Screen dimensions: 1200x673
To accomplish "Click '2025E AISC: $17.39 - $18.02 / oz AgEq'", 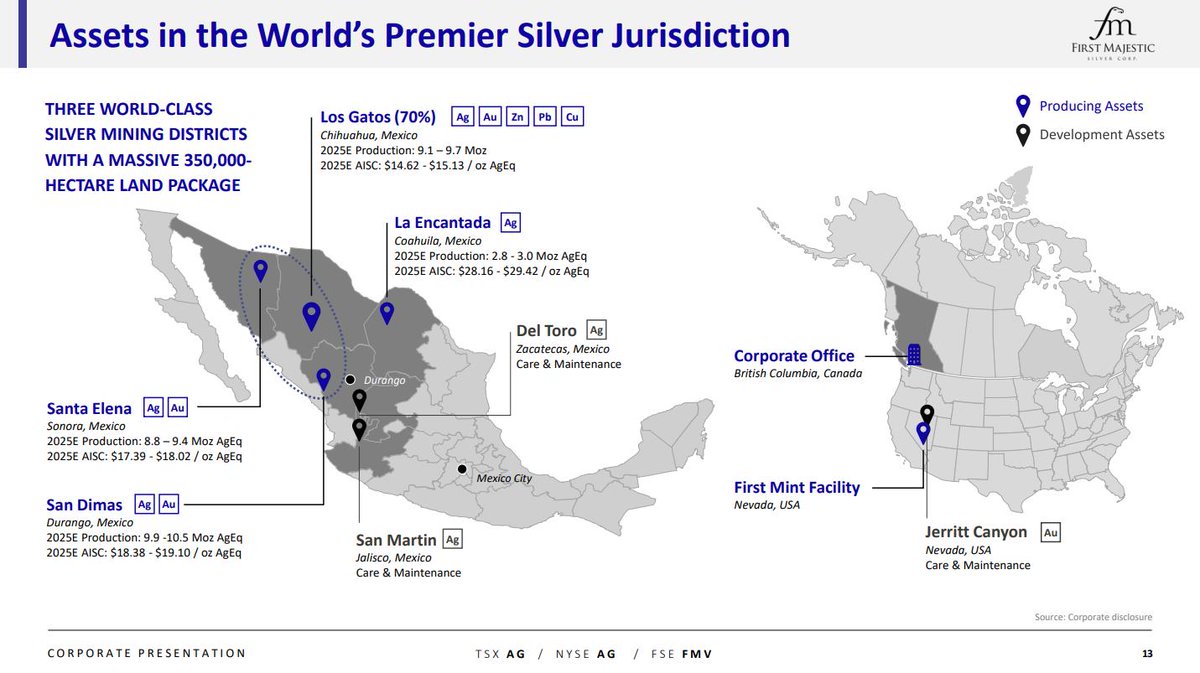I will coord(144,456).
